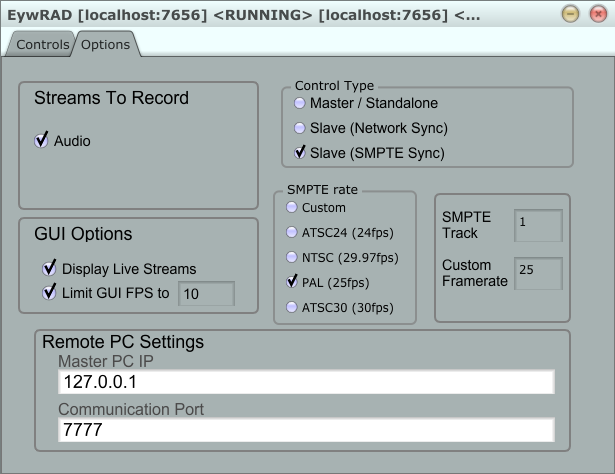Choose ATSC30 (30fps) rate
The width and height of the screenshot is (615, 474).
[291, 307]
